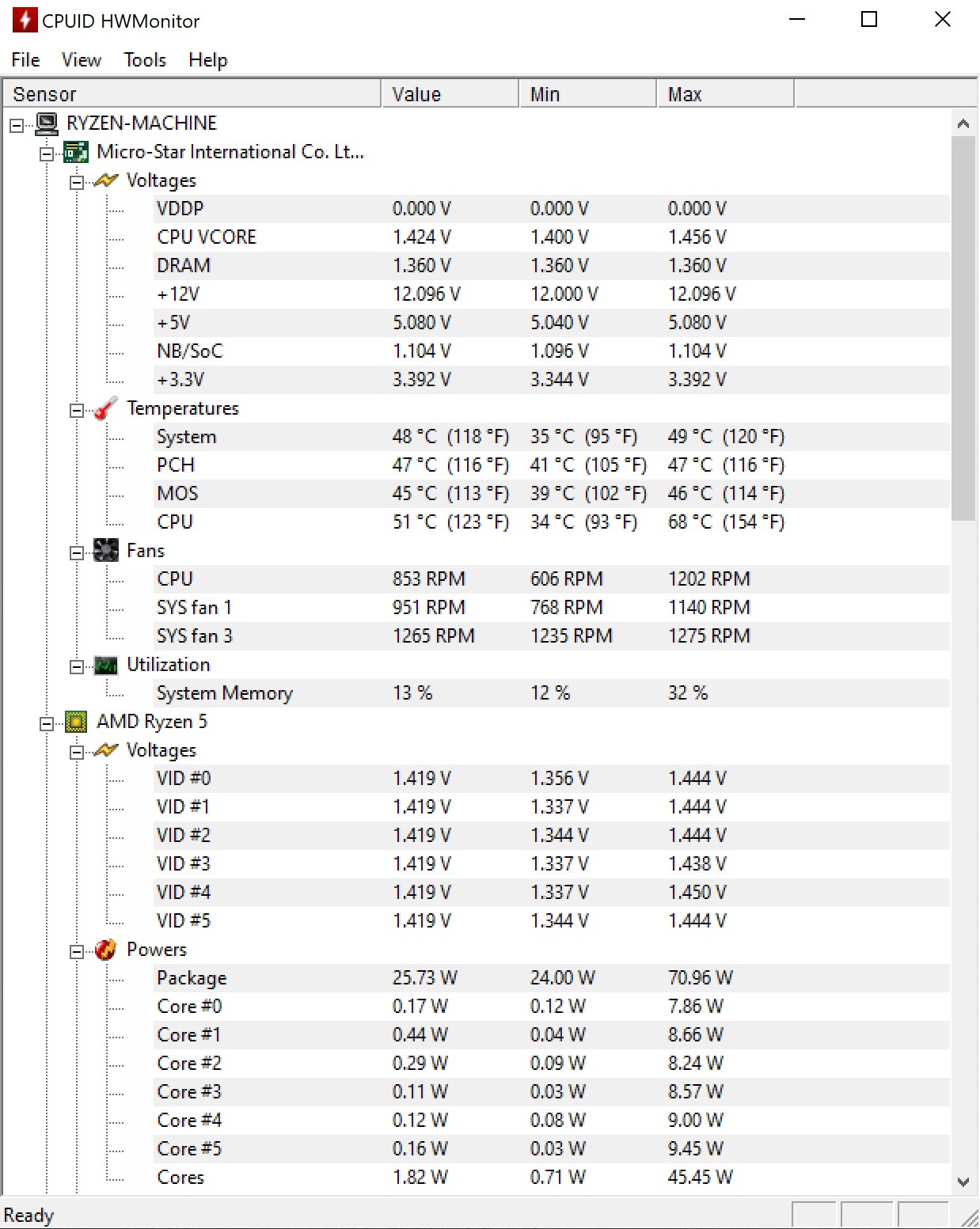Image resolution: width=980 pixels, height=1229 pixels.
Task: Minimize the HWMonitor window
Action: click(797, 20)
